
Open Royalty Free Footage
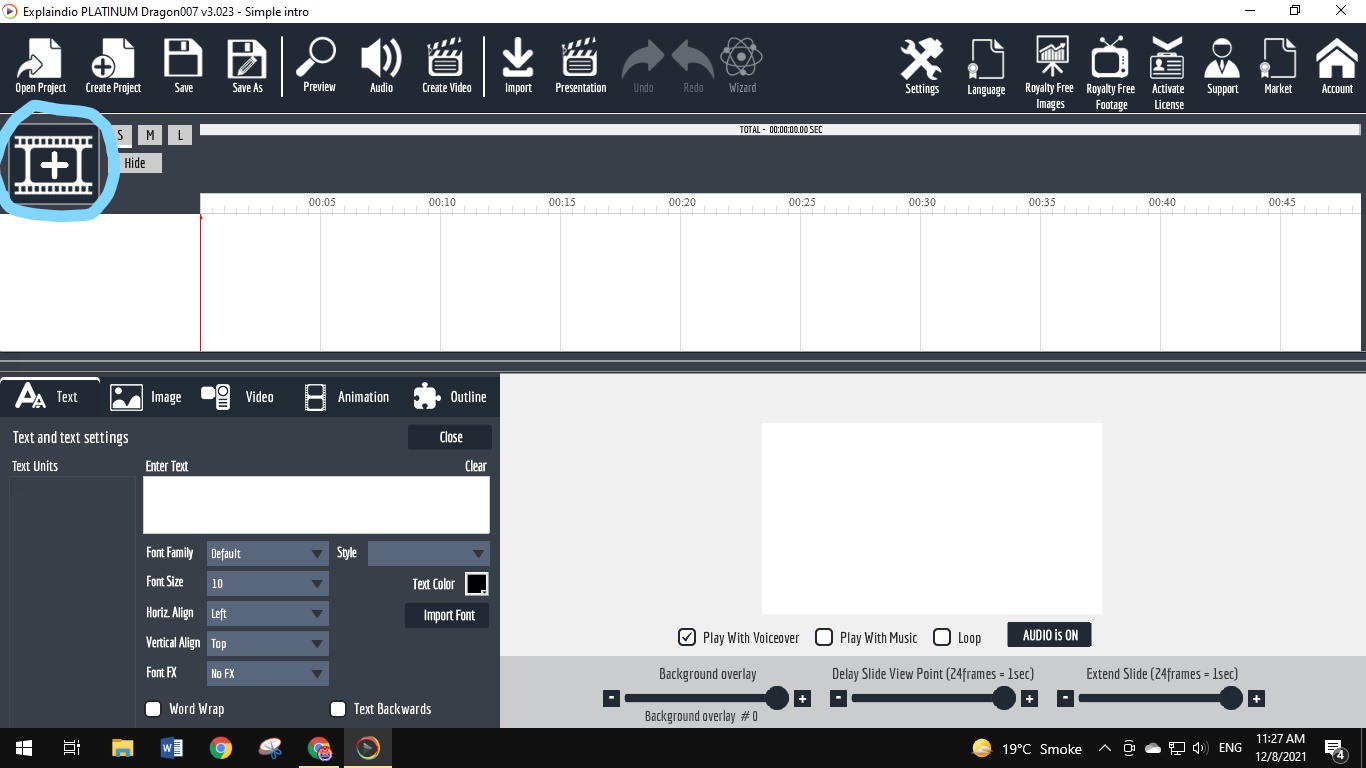coord(1111,72)
